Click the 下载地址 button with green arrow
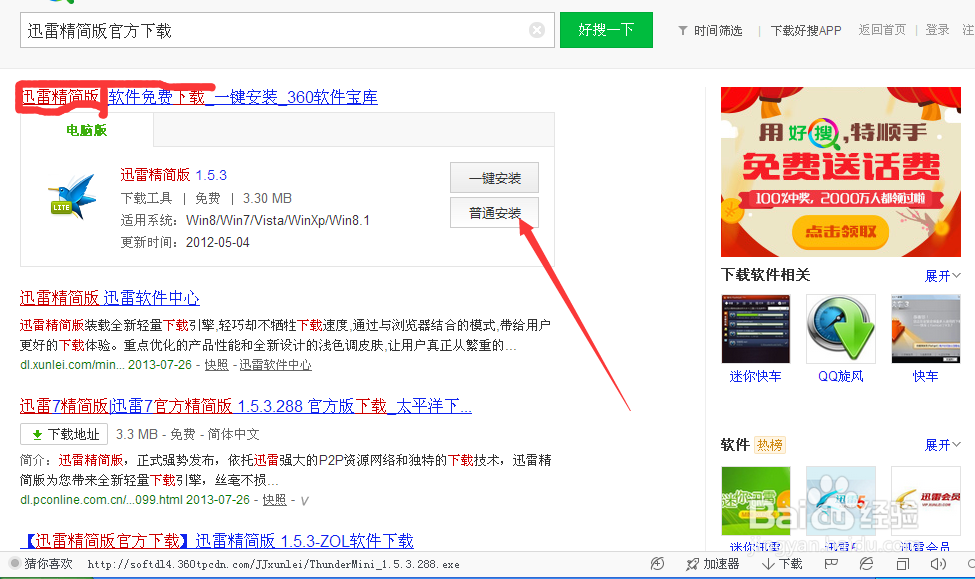975x579 pixels. tap(64, 434)
